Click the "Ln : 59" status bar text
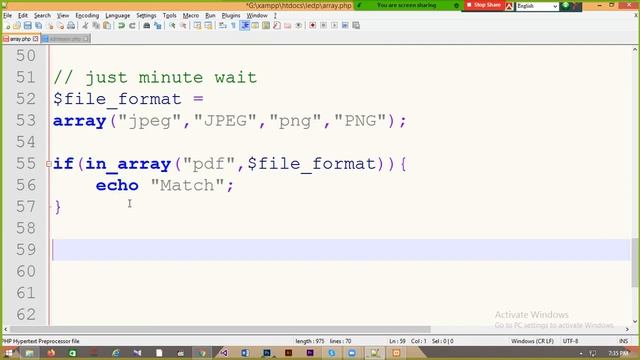The width and height of the screenshot is (640, 360). 397,341
